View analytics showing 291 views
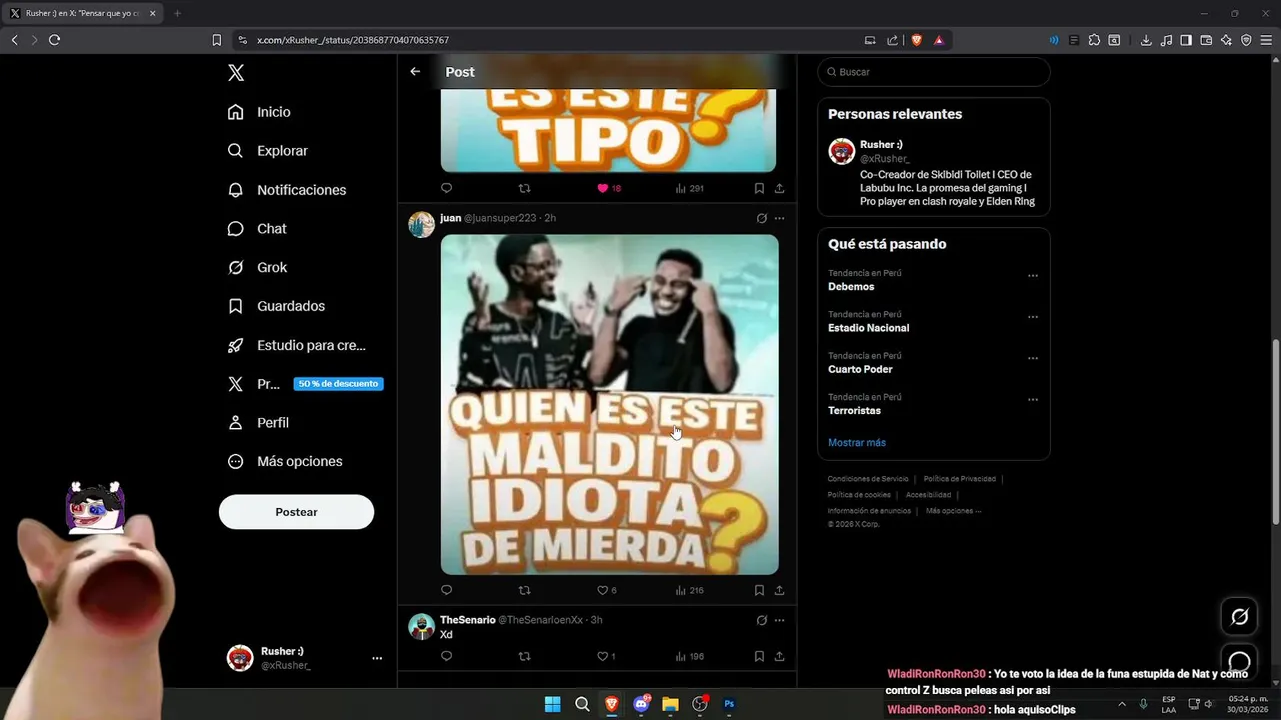Image resolution: width=1281 pixels, height=720 pixels. coord(690,188)
